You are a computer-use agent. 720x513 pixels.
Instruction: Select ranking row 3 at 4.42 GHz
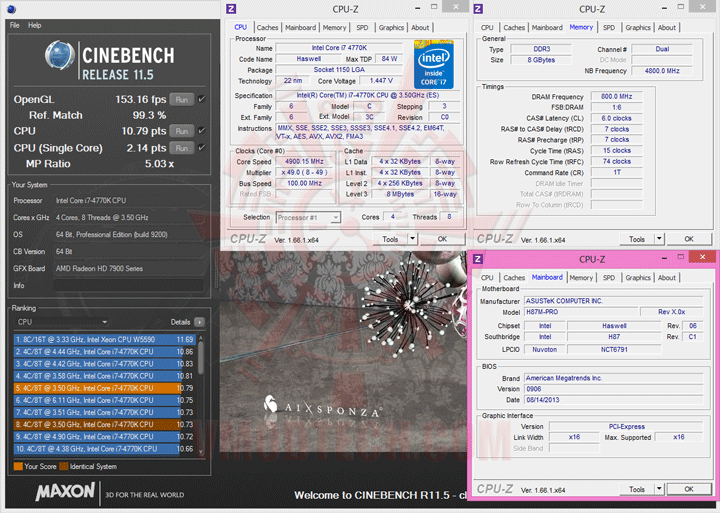[105, 364]
